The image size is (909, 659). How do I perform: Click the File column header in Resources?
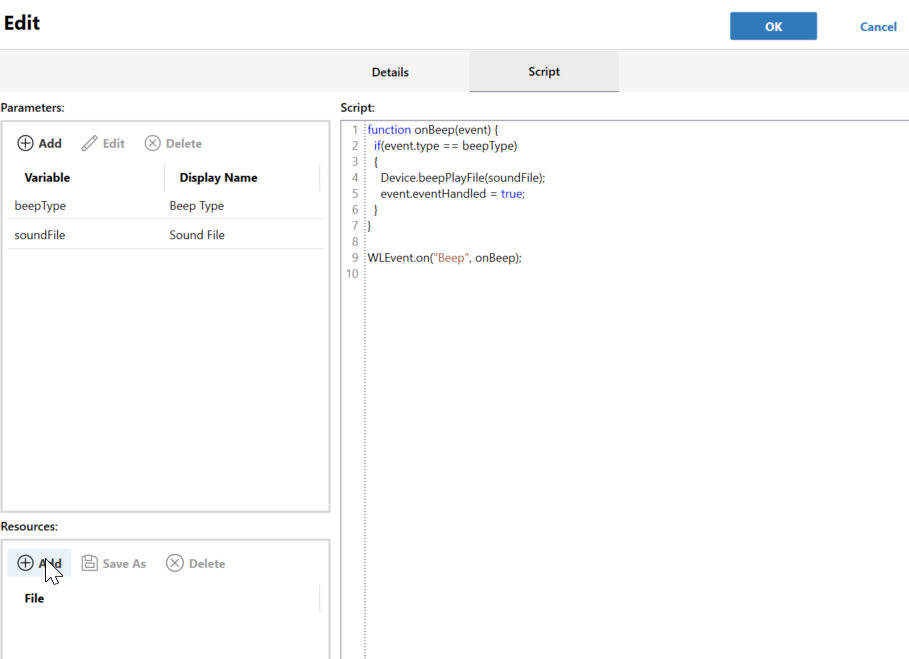[35, 598]
